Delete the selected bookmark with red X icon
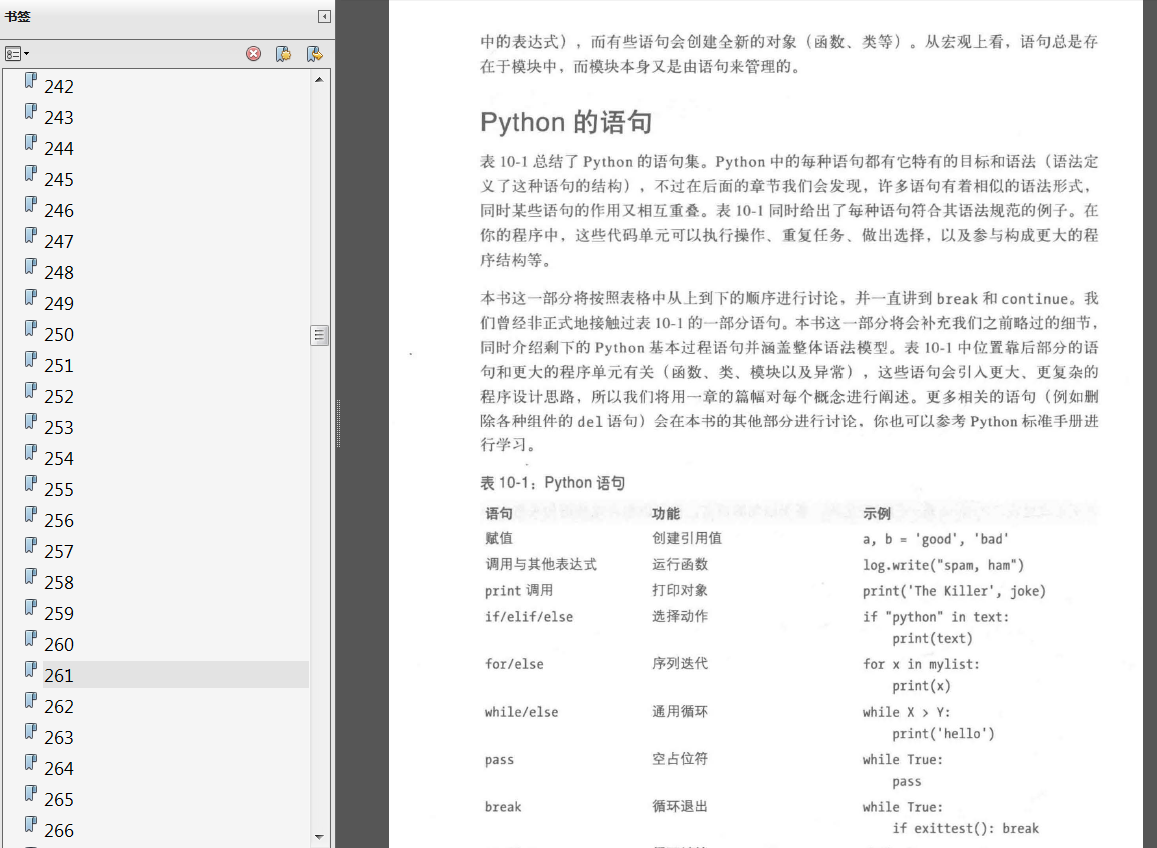The image size is (1157, 848). [253, 54]
